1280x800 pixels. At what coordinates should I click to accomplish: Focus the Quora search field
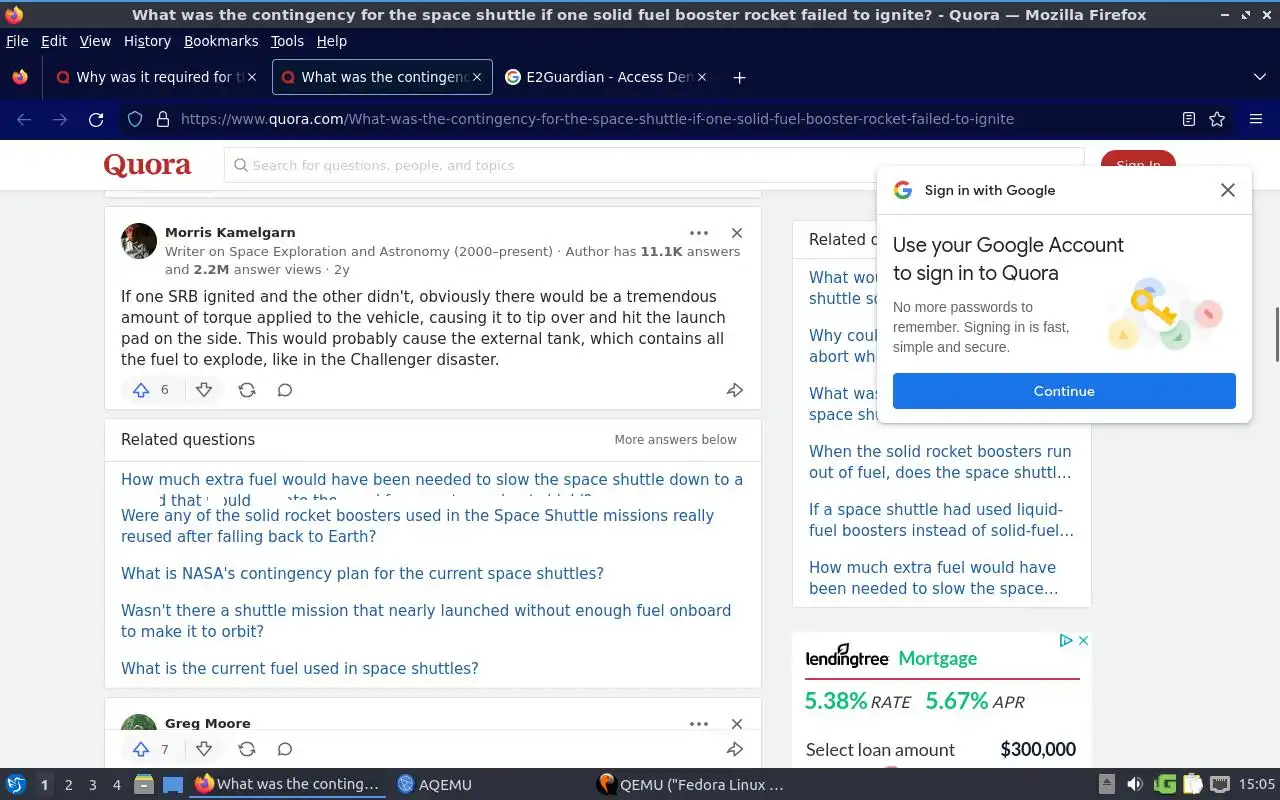pos(654,165)
